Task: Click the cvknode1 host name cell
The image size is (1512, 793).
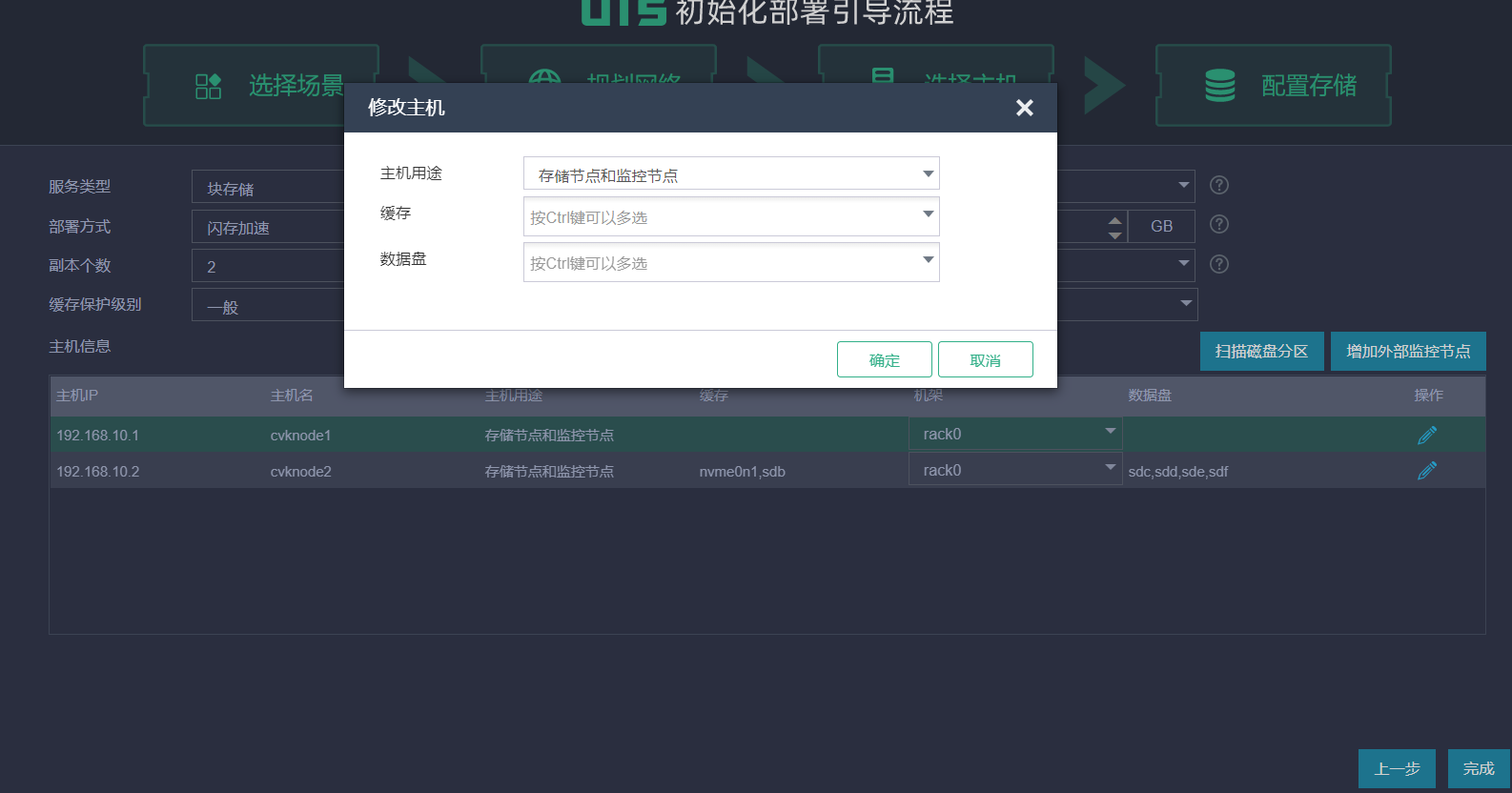Action: point(300,436)
